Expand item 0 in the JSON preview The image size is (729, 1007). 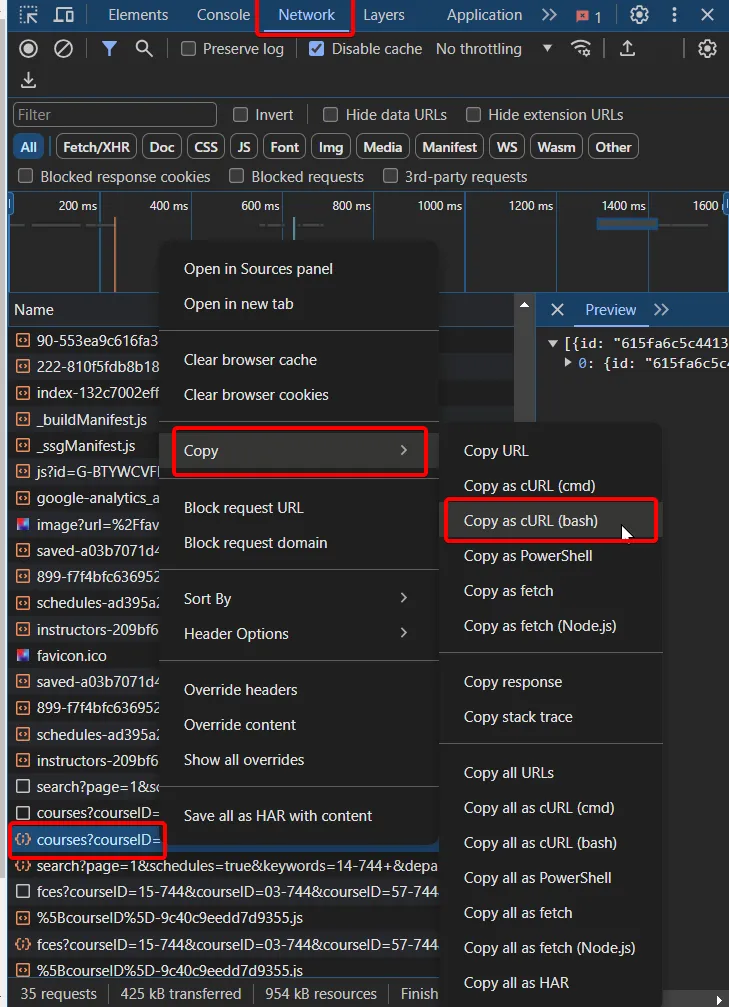(x=568, y=363)
